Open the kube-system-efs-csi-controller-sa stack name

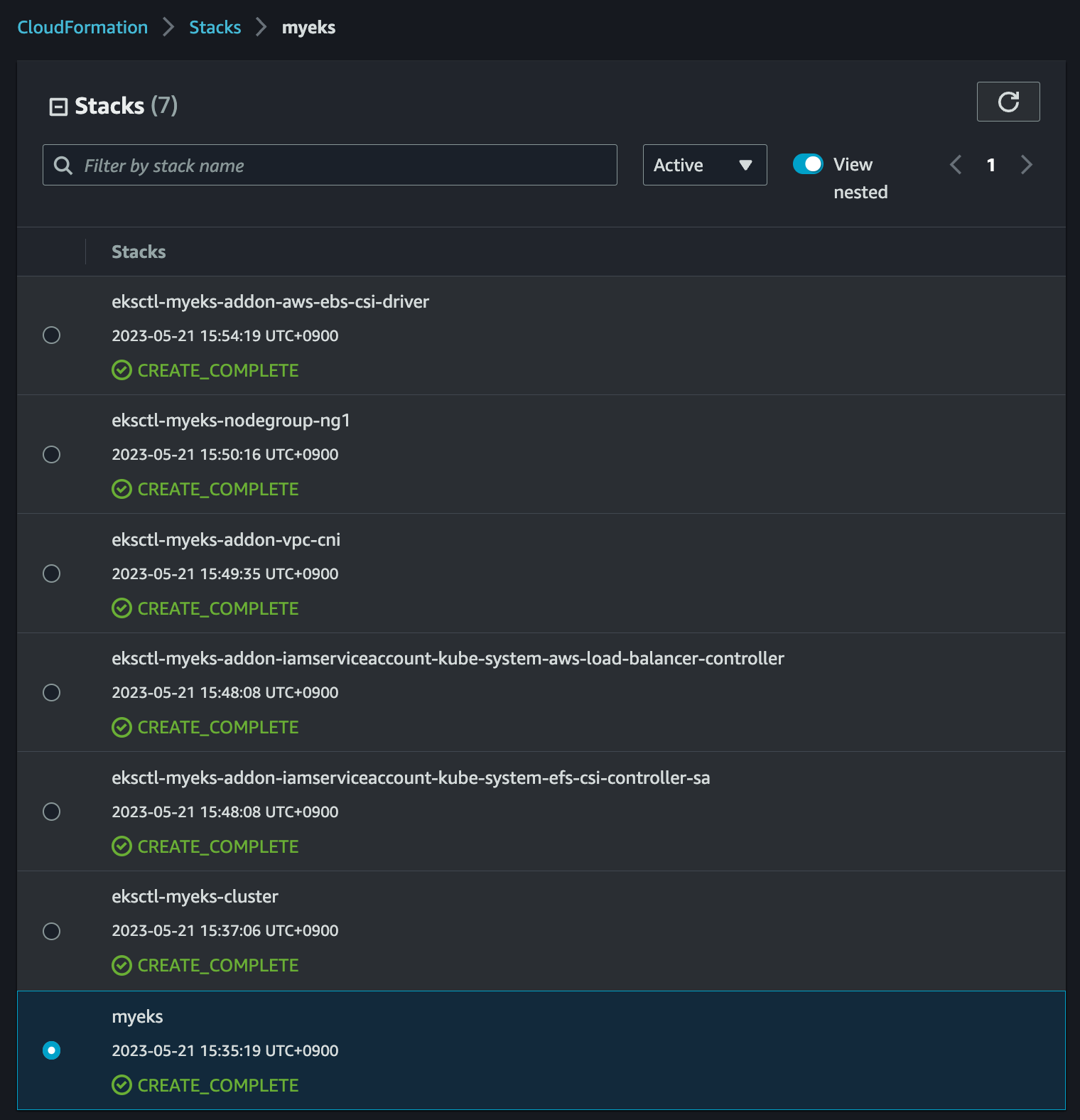tap(411, 778)
